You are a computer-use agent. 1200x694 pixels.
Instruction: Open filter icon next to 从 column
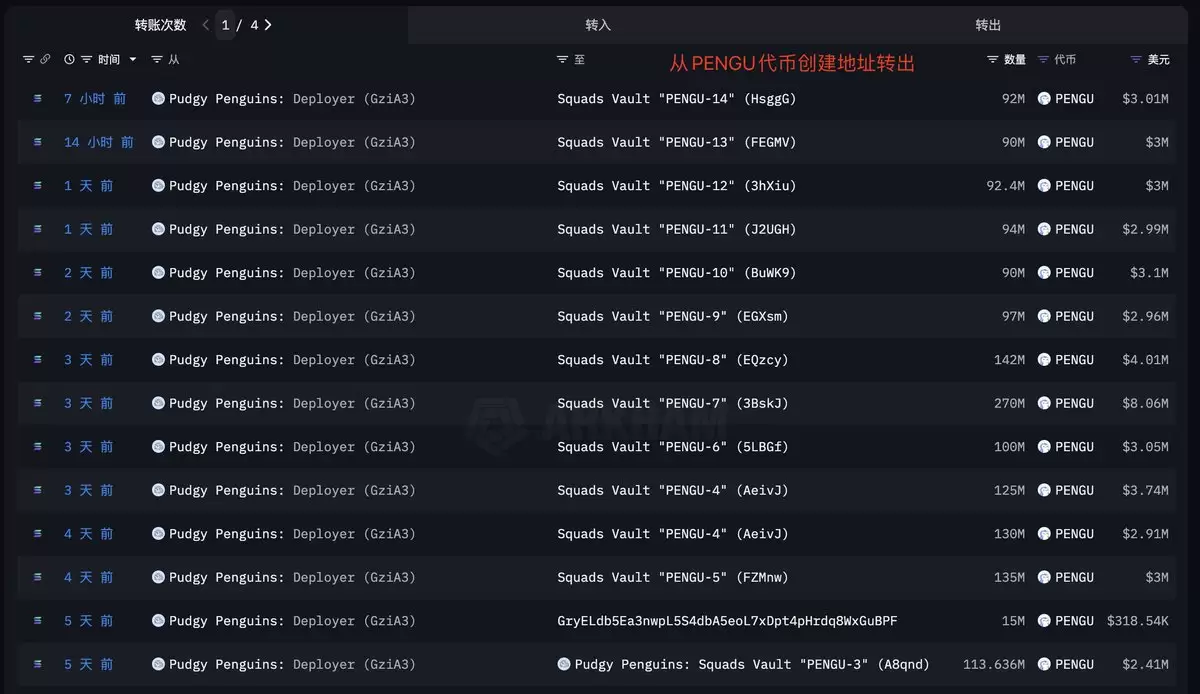click(157, 60)
